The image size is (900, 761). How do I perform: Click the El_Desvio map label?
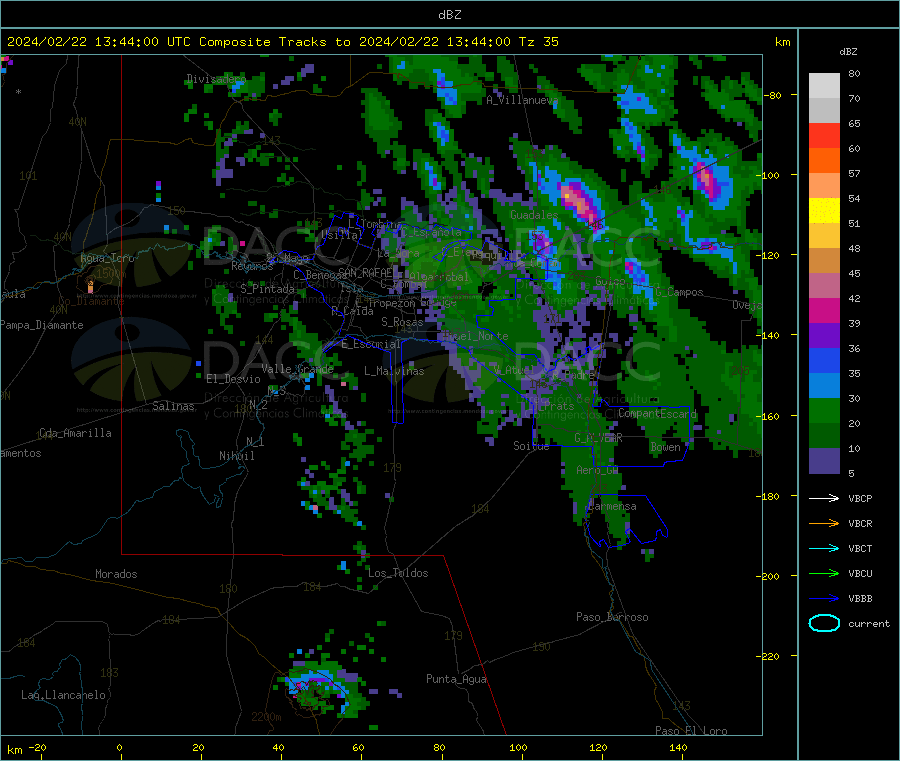233,379
